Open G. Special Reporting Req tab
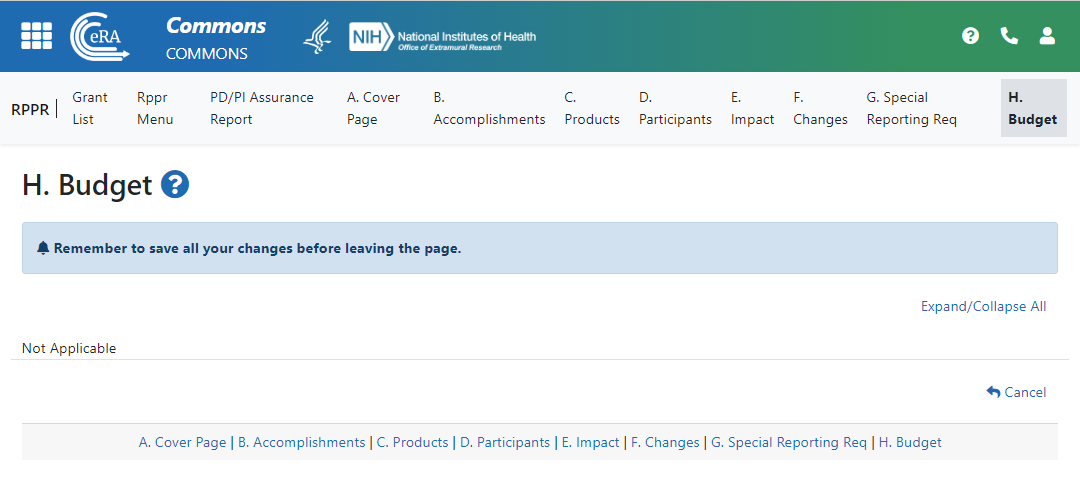 tap(911, 108)
